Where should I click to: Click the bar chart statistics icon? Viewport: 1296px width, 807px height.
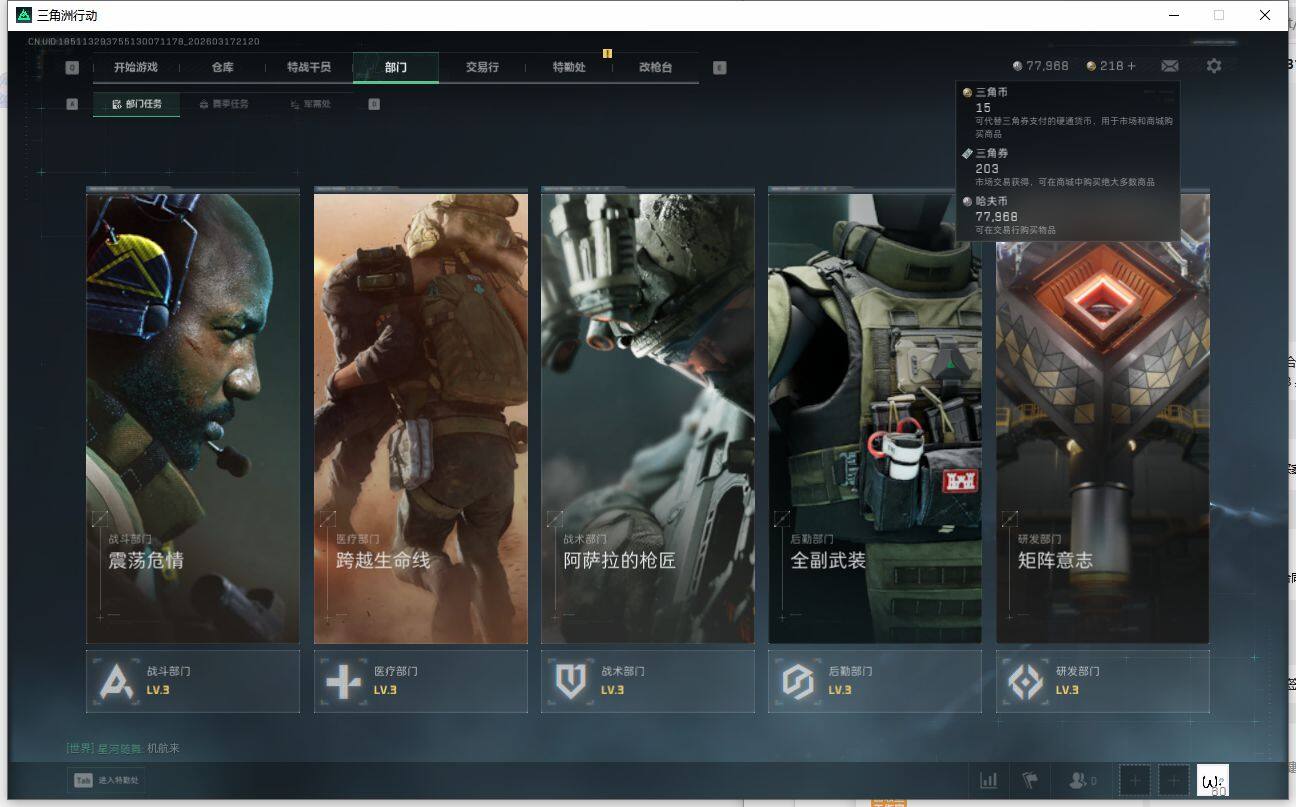(988, 780)
